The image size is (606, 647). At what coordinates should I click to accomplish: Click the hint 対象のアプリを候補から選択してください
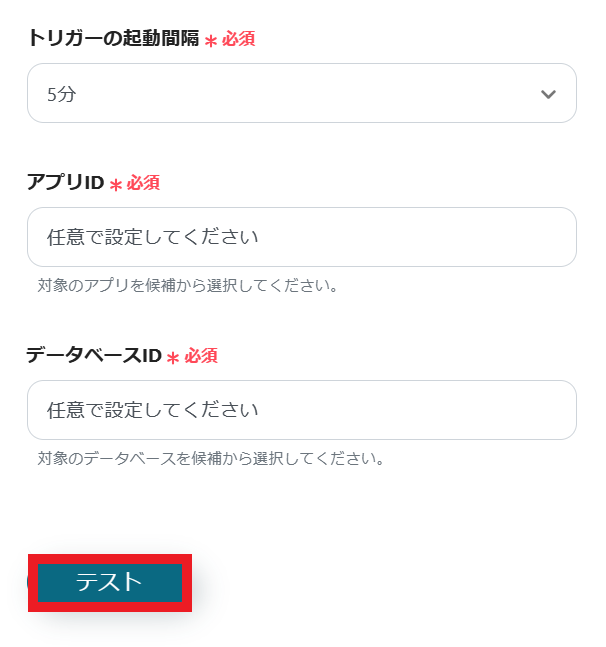tap(187, 286)
